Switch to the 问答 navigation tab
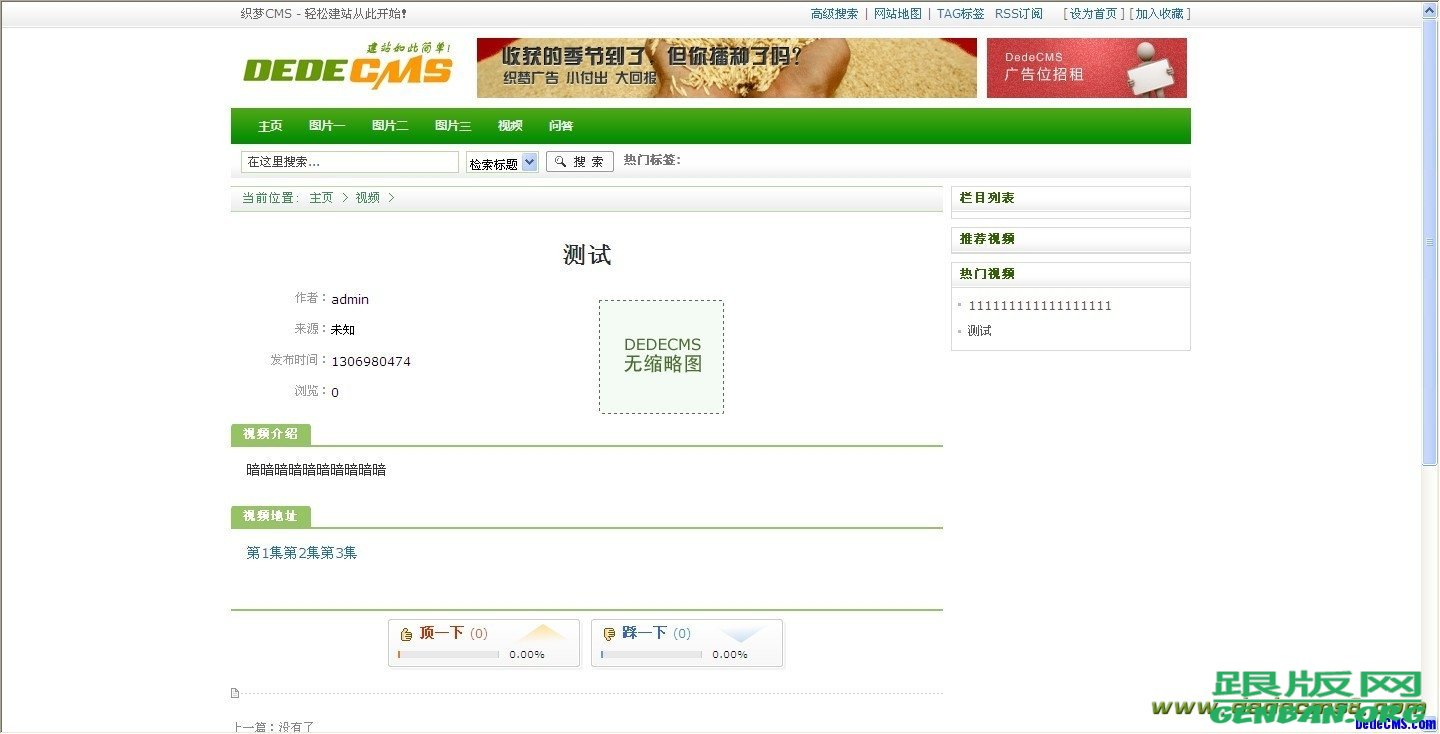1440x734 pixels. tap(560, 125)
